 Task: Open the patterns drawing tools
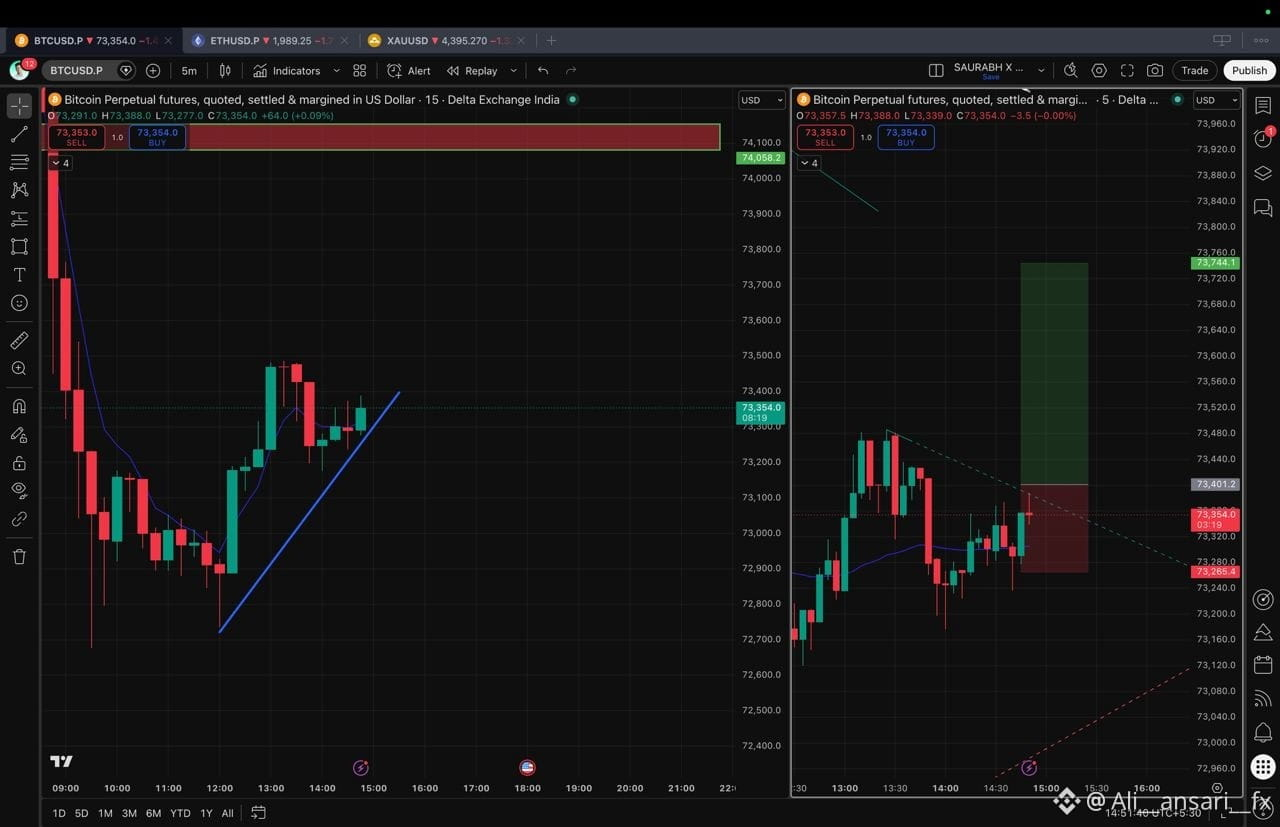click(x=19, y=190)
